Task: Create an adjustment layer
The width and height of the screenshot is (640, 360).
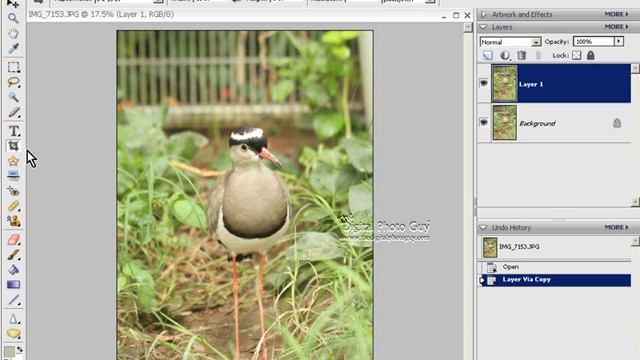Action: tap(505, 56)
